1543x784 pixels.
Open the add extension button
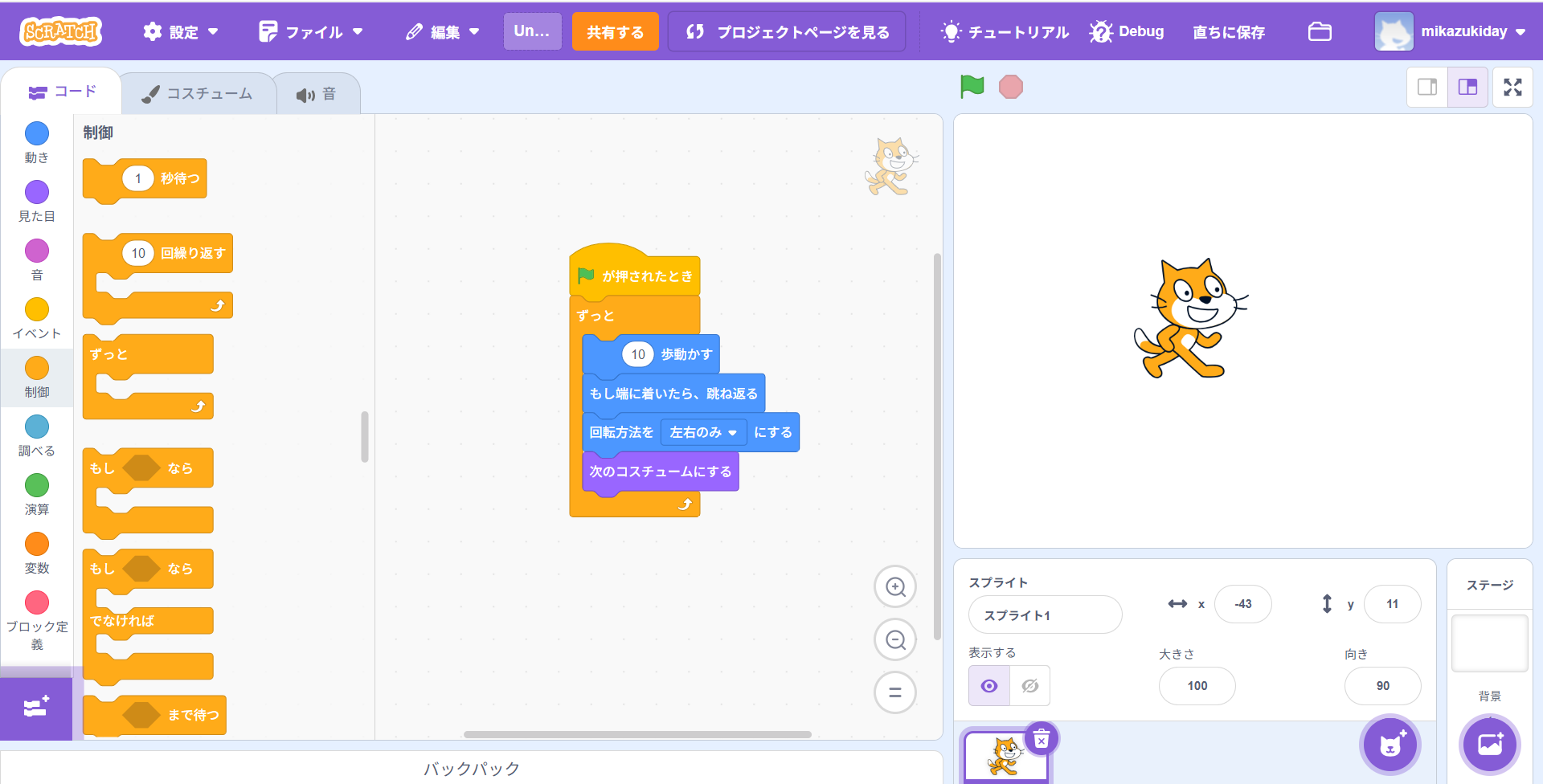tap(36, 708)
